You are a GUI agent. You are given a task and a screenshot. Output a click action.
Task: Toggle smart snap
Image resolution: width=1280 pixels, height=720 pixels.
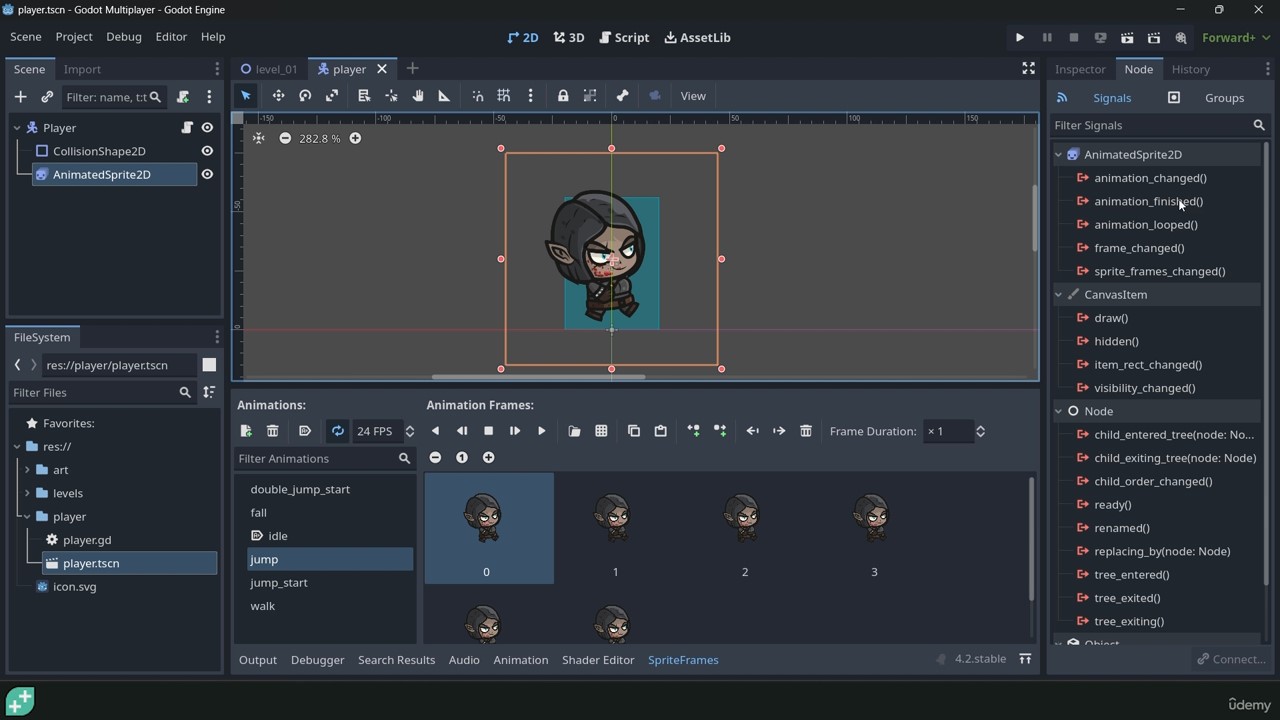(x=478, y=96)
